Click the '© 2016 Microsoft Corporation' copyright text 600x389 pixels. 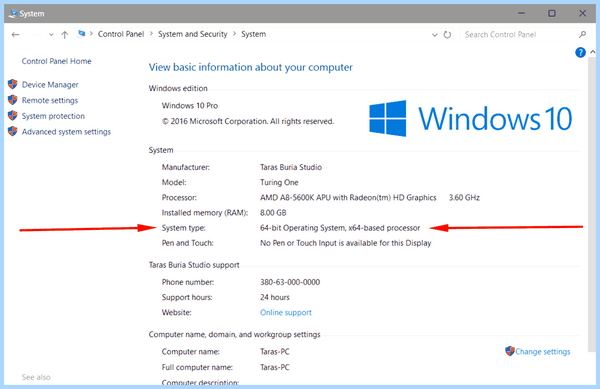coord(248,121)
